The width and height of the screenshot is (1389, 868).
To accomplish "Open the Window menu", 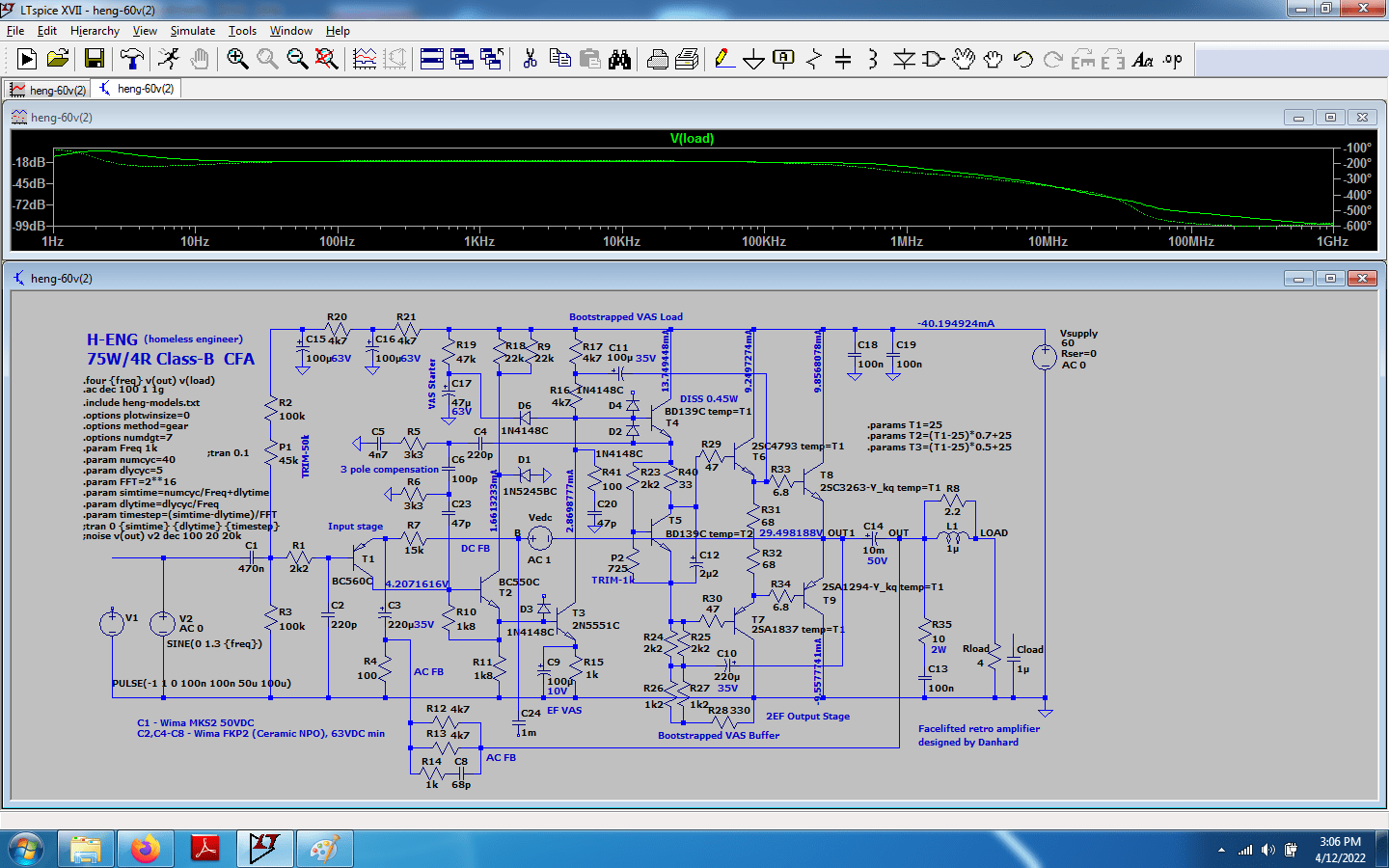I will [x=291, y=31].
